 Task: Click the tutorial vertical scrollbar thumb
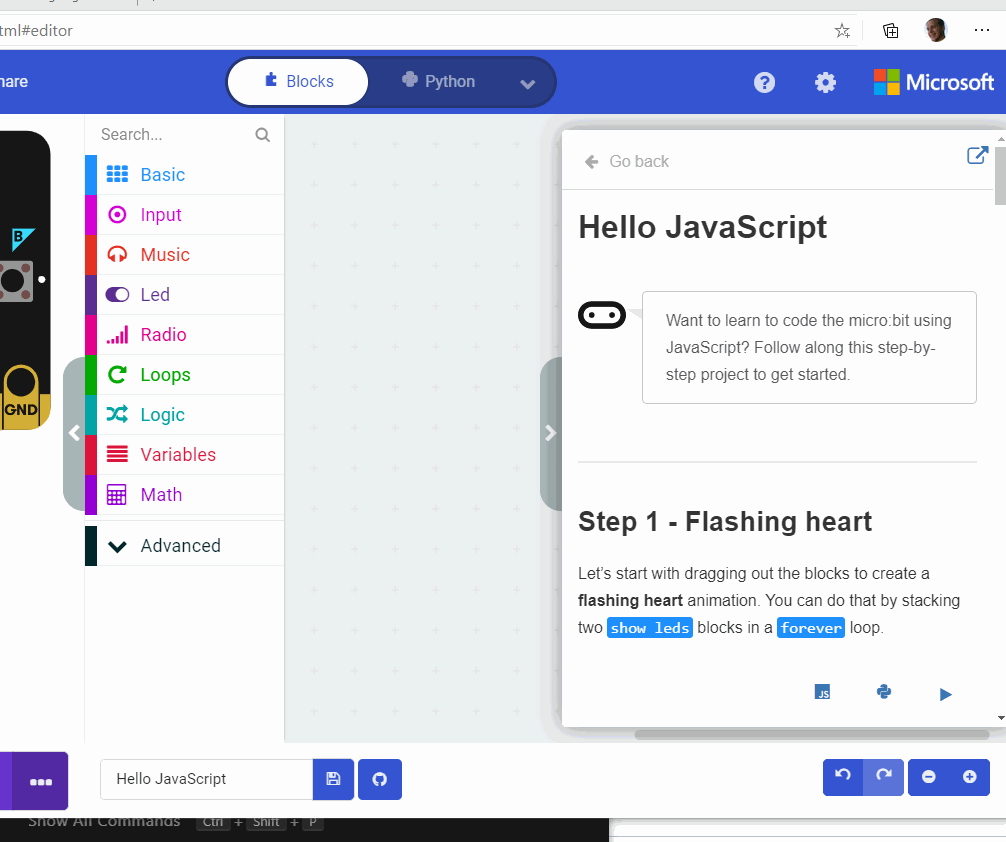(x=1000, y=175)
